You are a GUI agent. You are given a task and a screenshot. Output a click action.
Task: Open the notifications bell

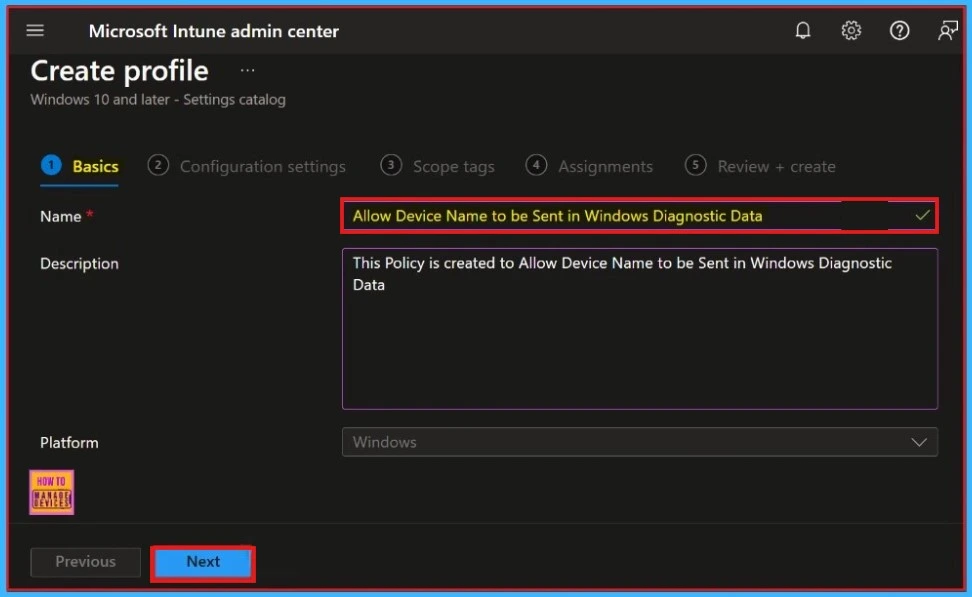click(803, 30)
